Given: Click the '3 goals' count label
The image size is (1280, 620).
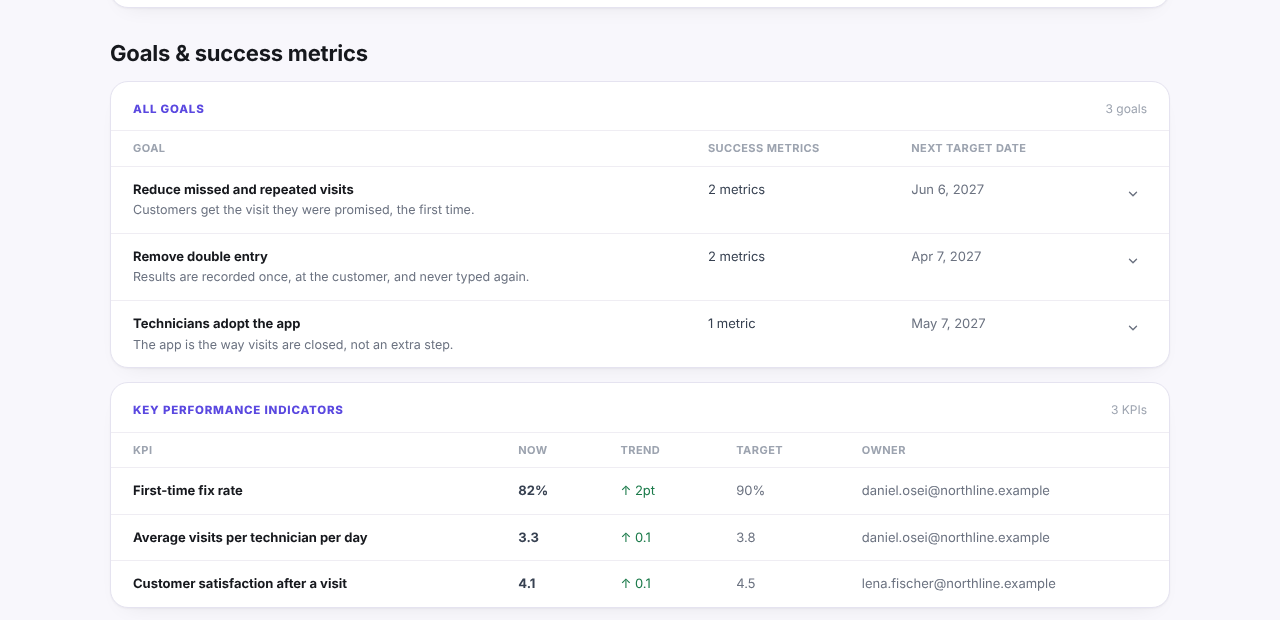Looking at the screenshot, I should [1126, 109].
